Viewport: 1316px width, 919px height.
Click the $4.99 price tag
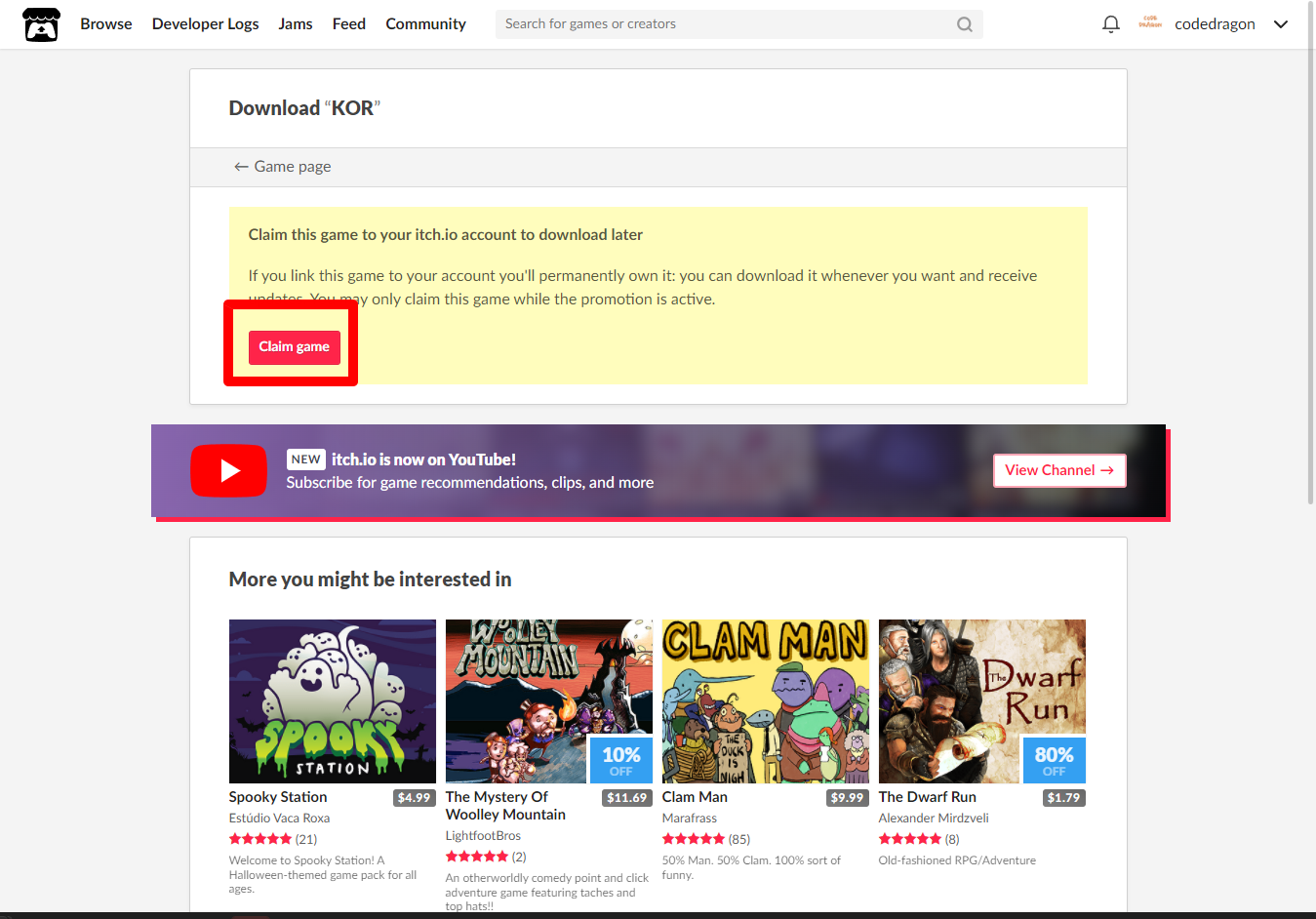pyautogui.click(x=414, y=798)
